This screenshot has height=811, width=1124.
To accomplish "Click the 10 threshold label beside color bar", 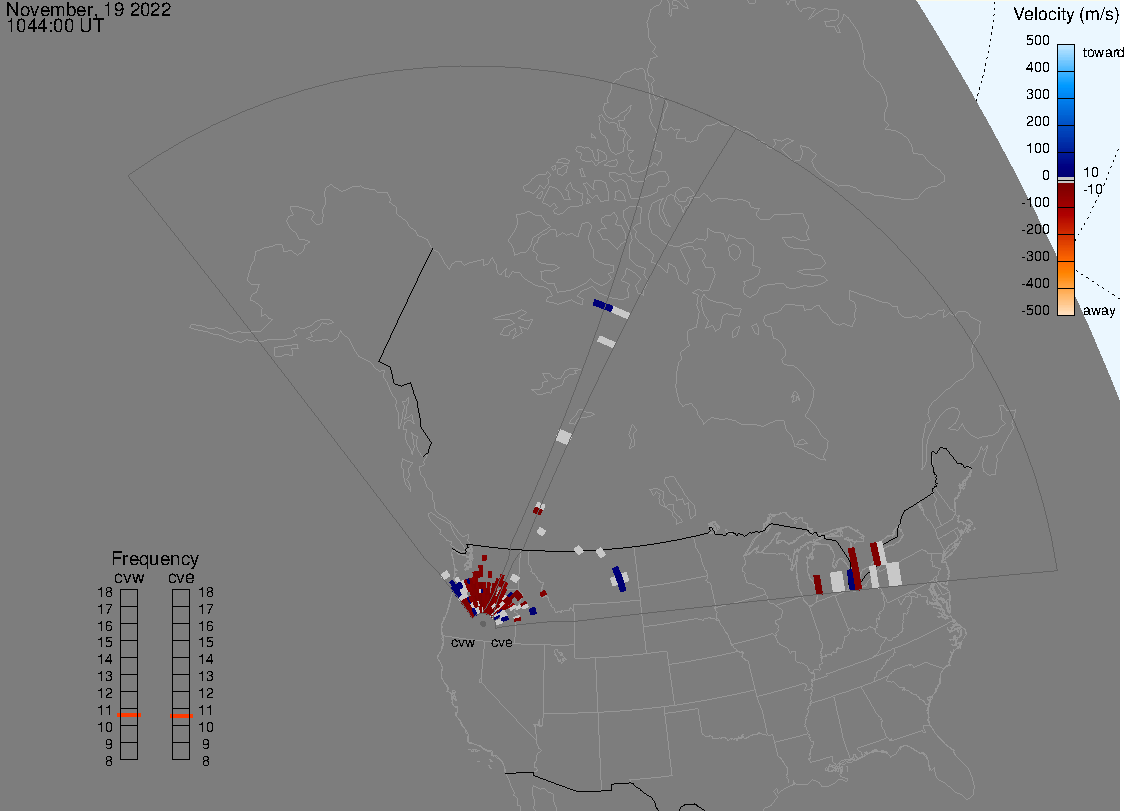I will 1091,173.
